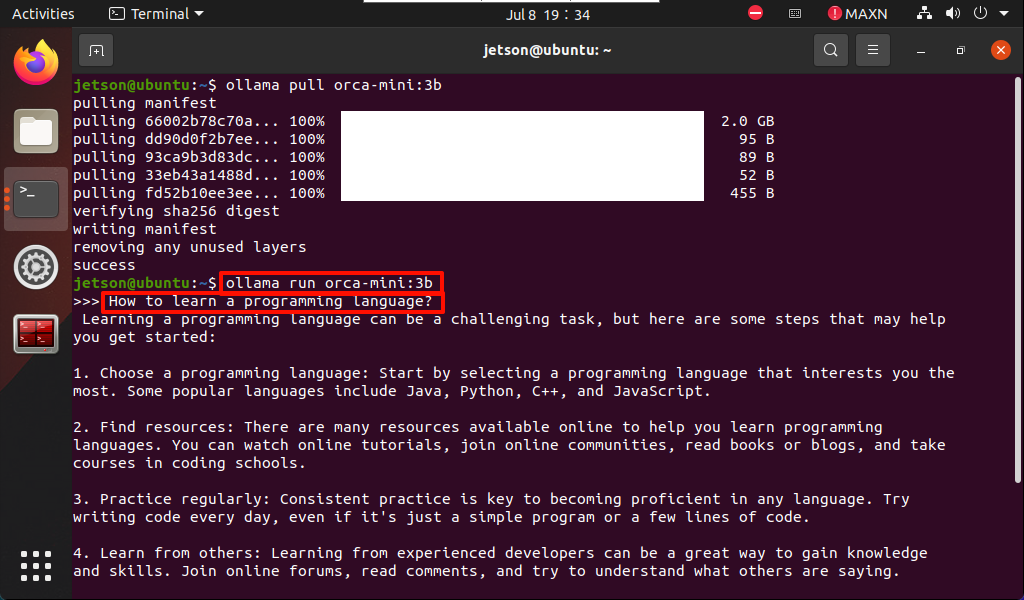The width and height of the screenshot is (1024, 600).
Task: Open the Files manager in the dock
Action: tap(36, 131)
